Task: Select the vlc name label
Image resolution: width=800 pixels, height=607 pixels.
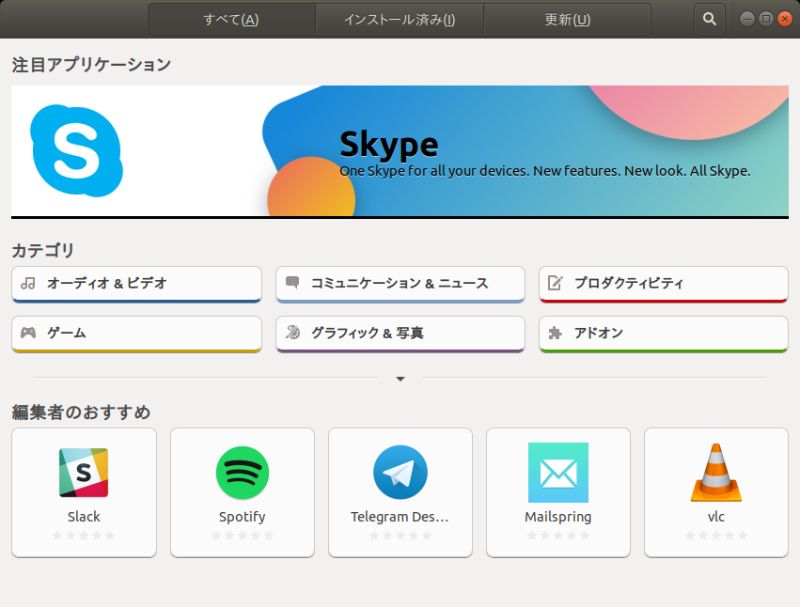Action: 716,517
